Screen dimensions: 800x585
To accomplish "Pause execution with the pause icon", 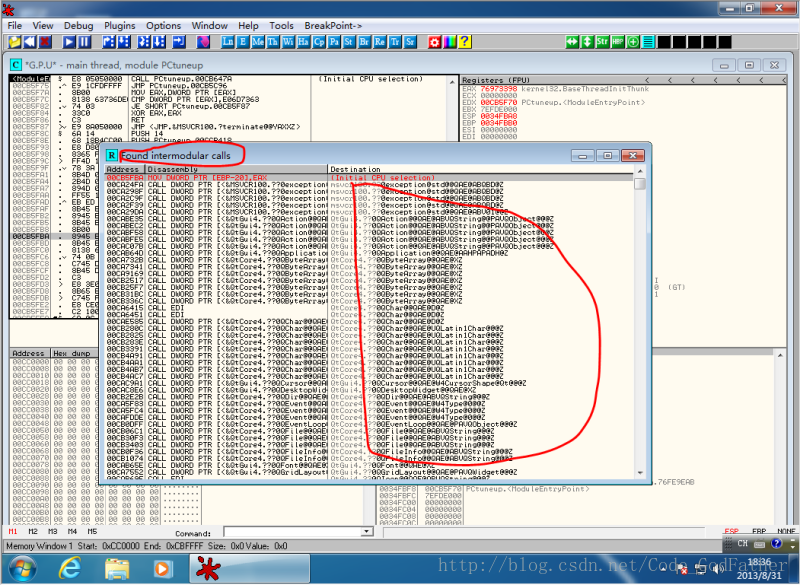I will pos(84,42).
